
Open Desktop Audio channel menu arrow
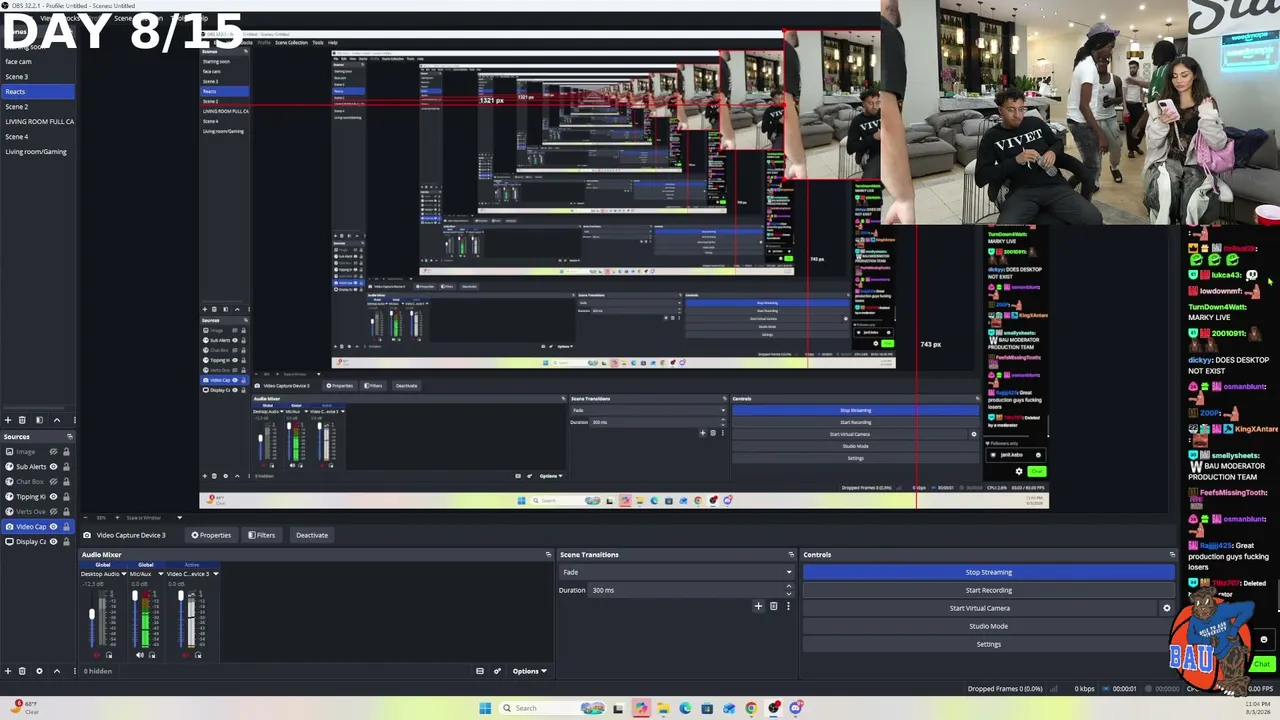(x=124, y=574)
